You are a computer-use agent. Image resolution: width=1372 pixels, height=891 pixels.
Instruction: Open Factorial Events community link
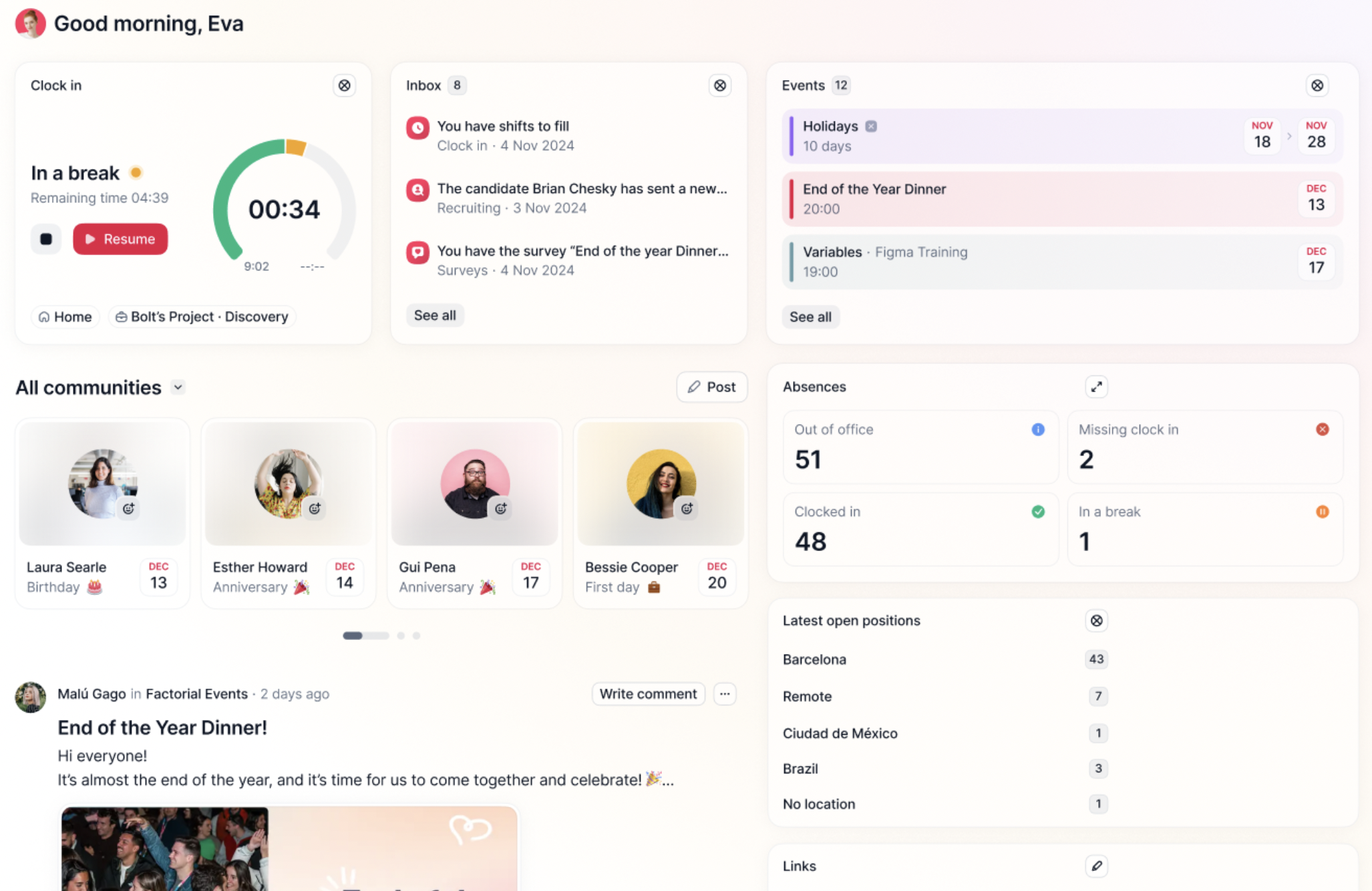[x=196, y=694]
